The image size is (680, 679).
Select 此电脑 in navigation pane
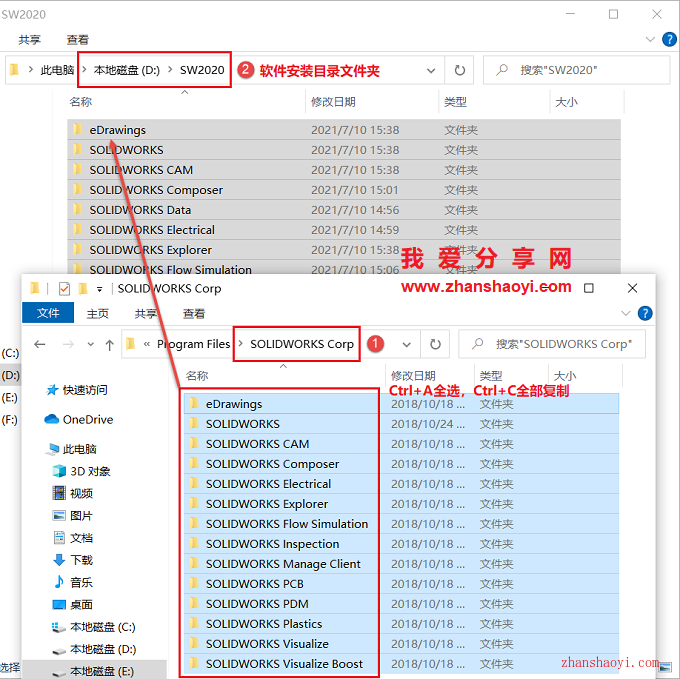click(x=72, y=449)
